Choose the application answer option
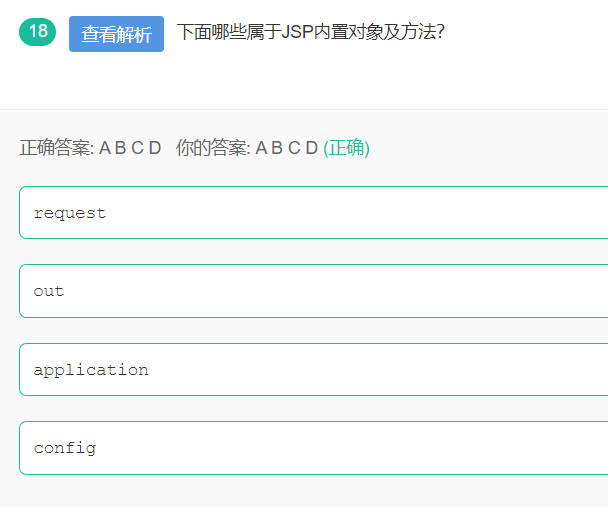 (313, 370)
